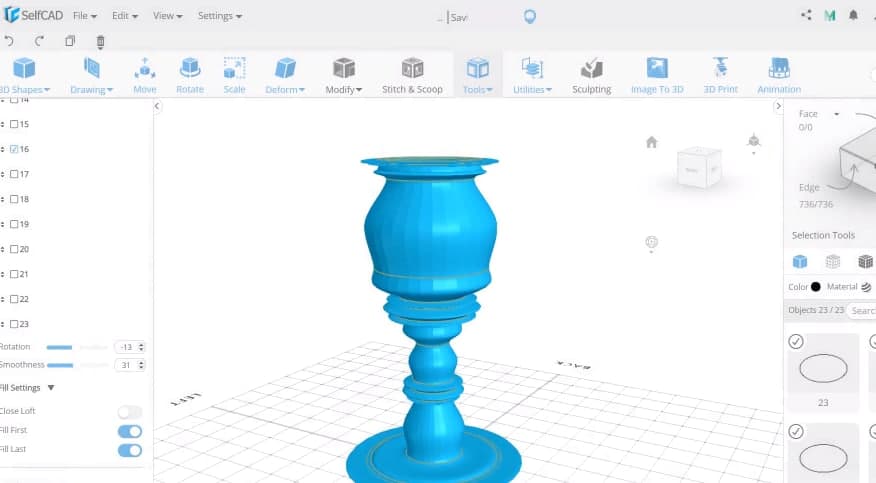
Task: Open the Modify tool menu
Action: pos(344,76)
